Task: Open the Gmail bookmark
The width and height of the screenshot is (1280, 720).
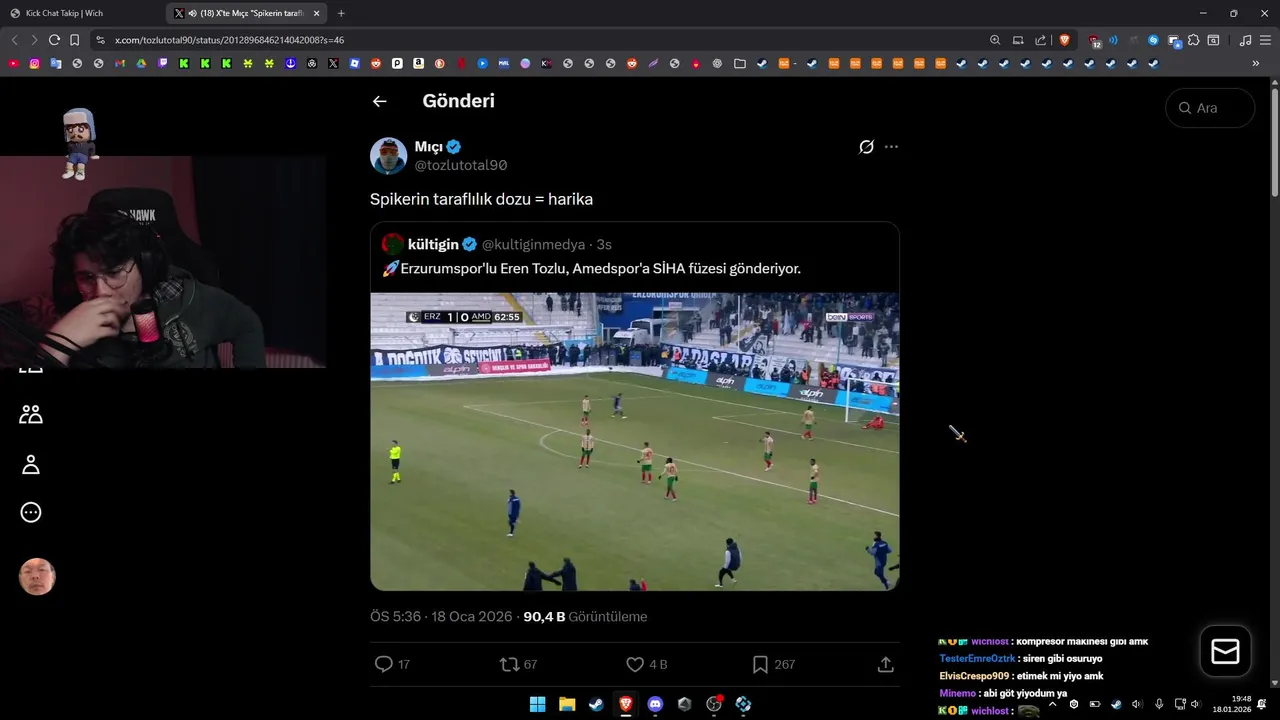Action: pyautogui.click(x=120, y=63)
